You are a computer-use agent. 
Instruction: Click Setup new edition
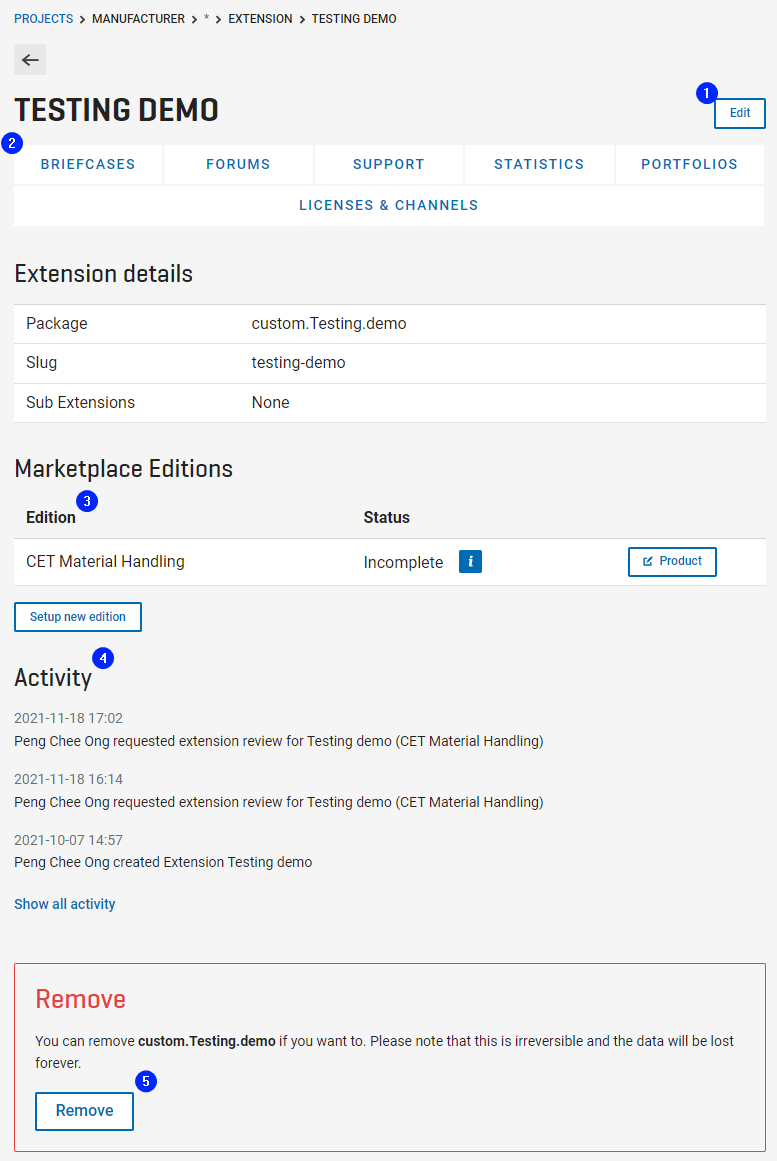pos(77,616)
